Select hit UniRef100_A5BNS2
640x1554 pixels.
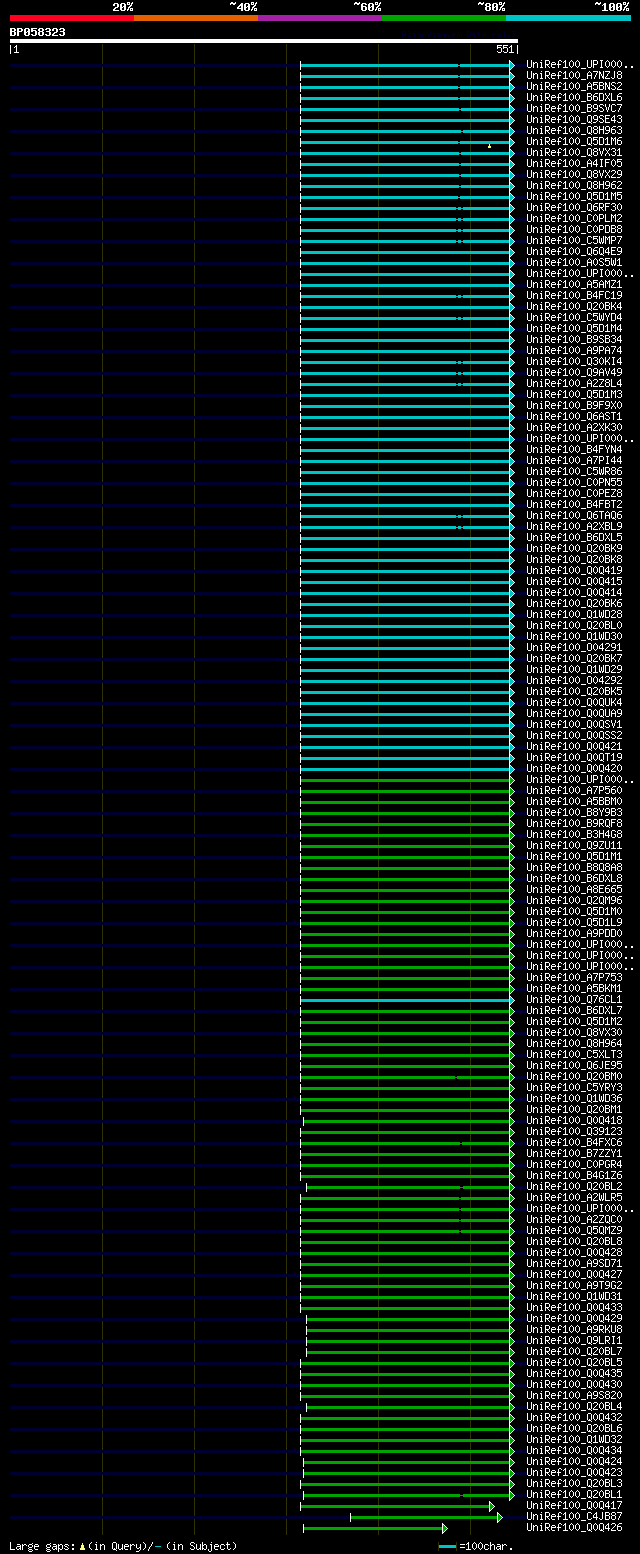[574, 86]
